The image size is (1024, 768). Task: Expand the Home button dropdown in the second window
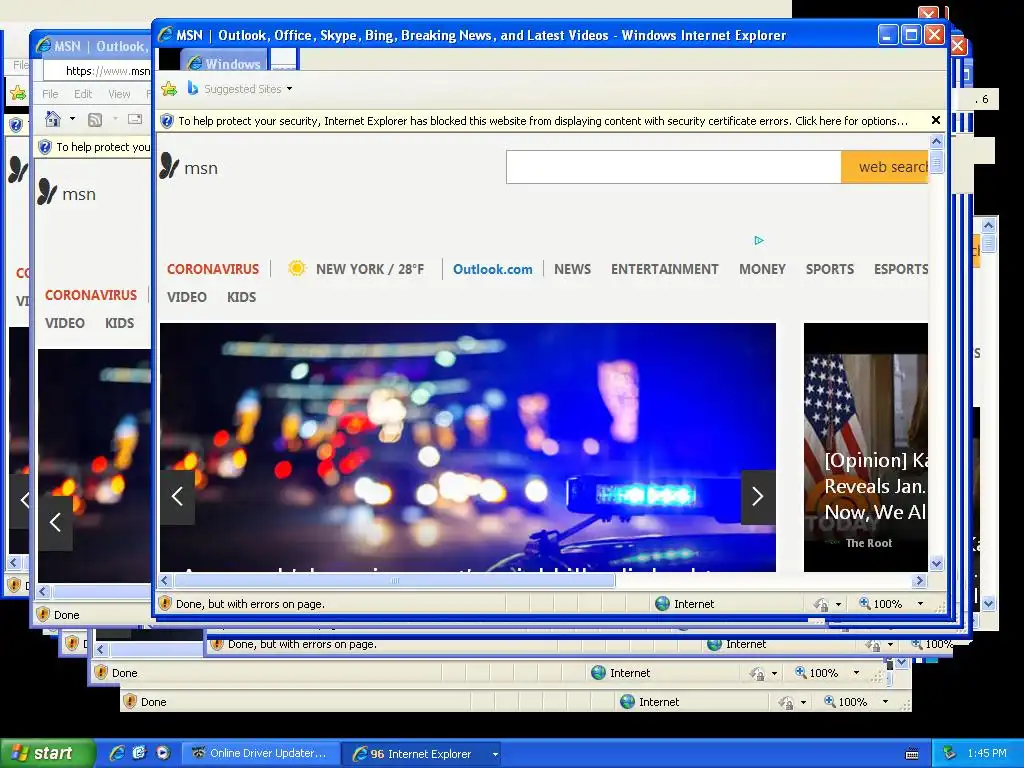pyautogui.click(x=72, y=119)
